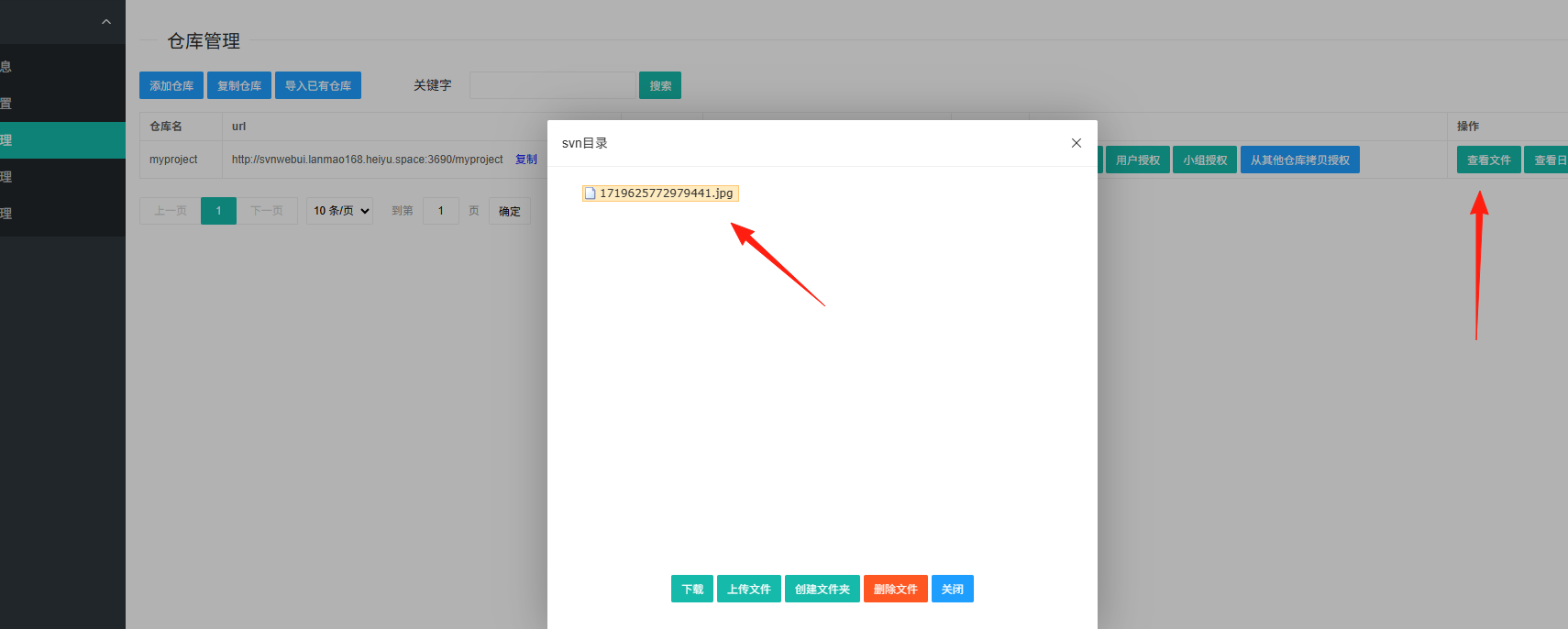The height and width of the screenshot is (629, 1568).
Task: Click the 创建文件夹 button
Action: [823, 589]
